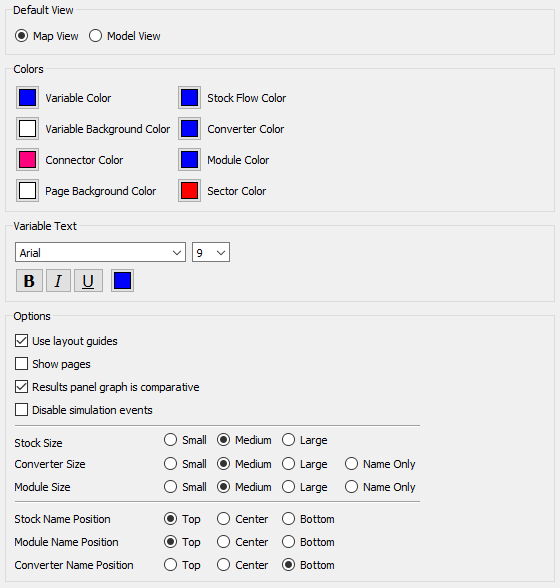Click the variable text color swatch
The height and width of the screenshot is (588, 560).
point(122,280)
